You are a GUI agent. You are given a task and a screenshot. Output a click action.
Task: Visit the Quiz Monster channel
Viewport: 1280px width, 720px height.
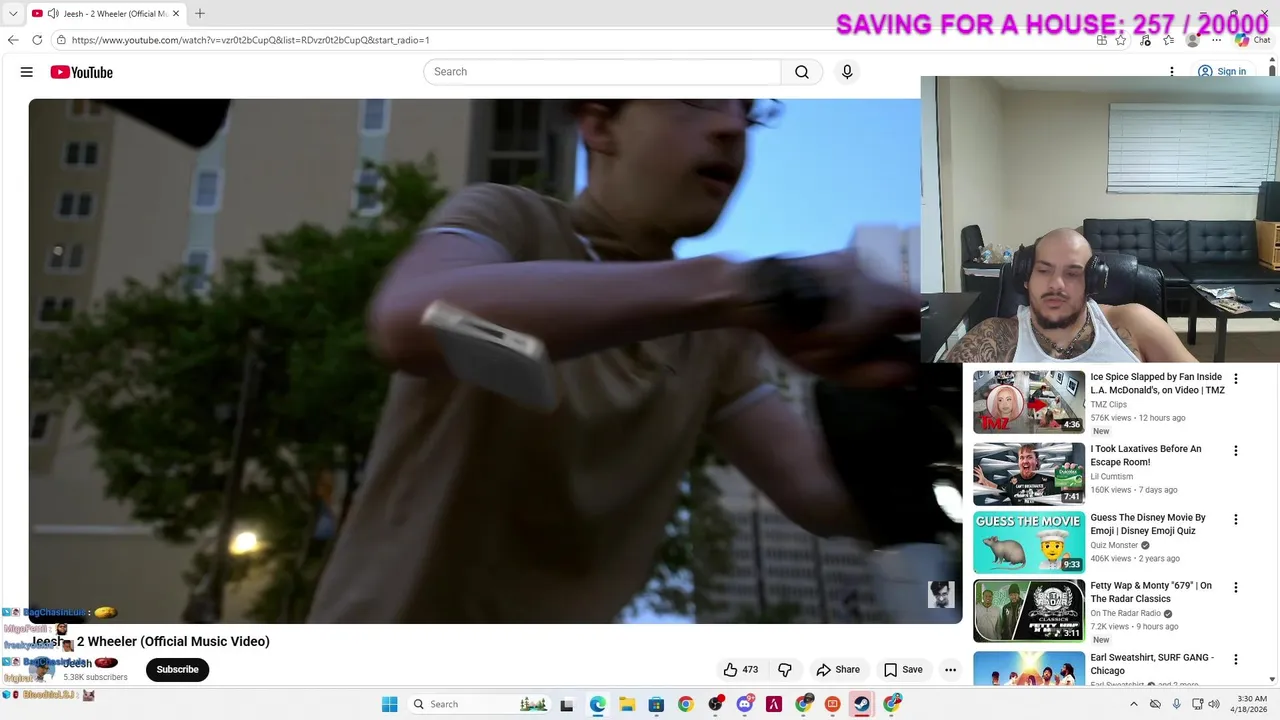[x=1114, y=545]
